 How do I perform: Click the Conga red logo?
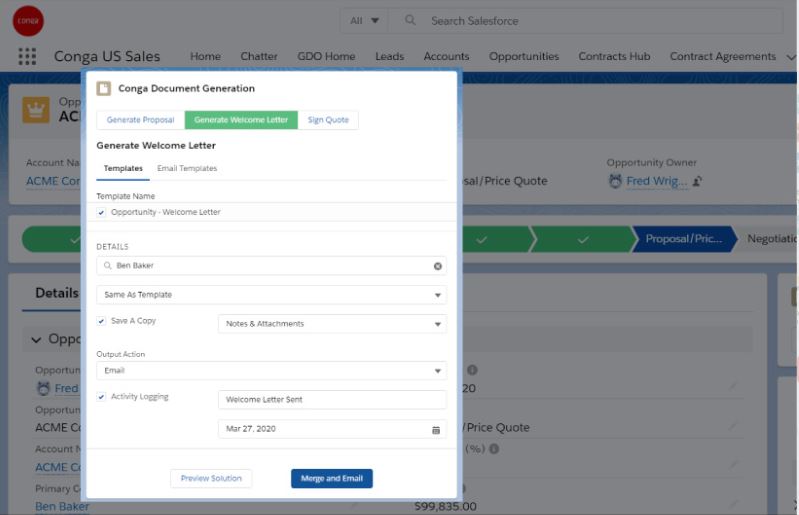click(28, 21)
